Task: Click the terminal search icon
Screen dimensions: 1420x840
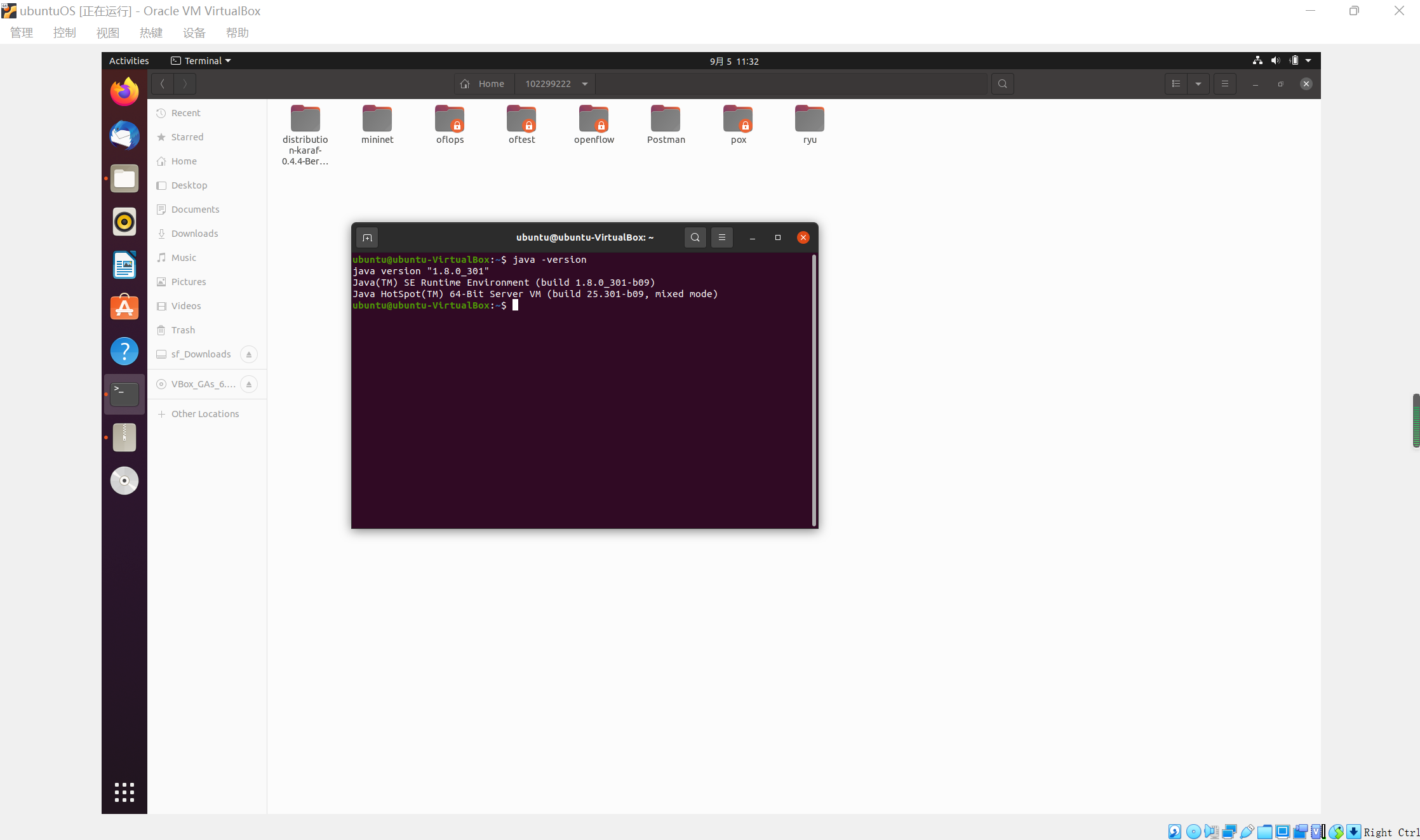Action: [695, 237]
